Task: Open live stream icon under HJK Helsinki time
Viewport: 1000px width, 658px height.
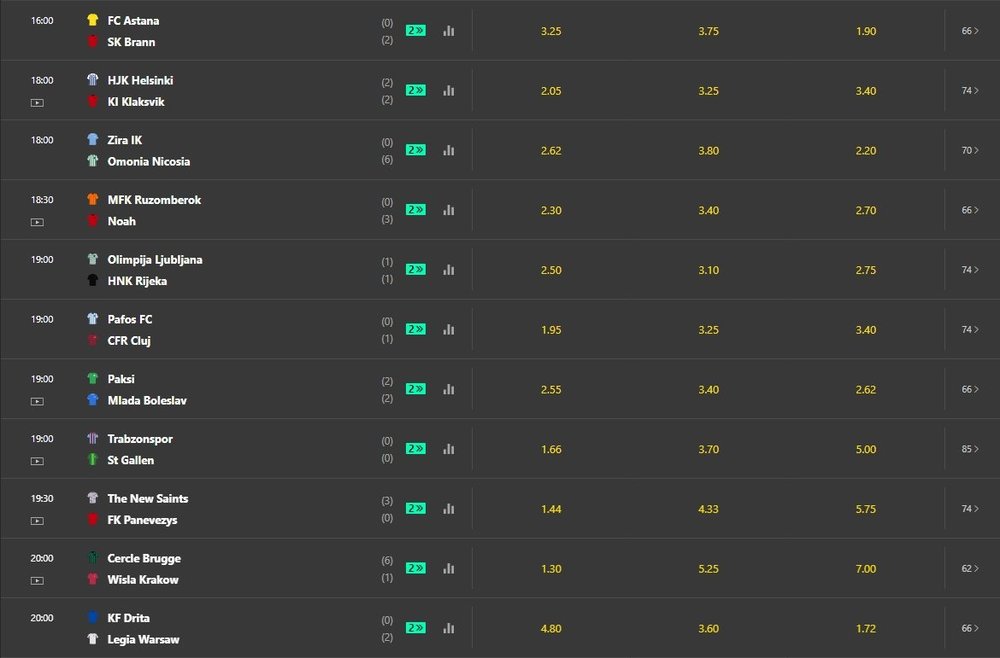Action: pos(38,103)
